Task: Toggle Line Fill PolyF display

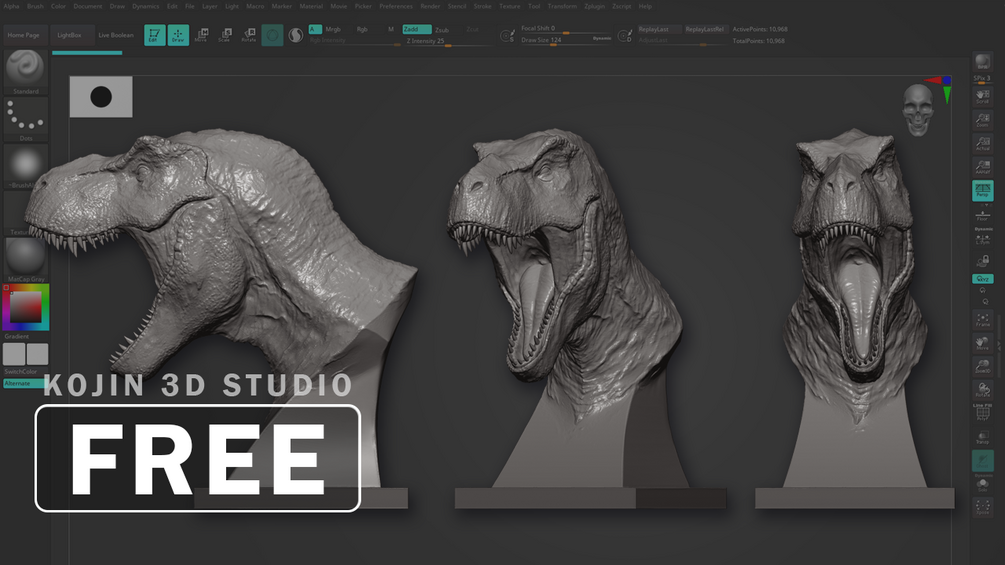Action: [x=982, y=412]
